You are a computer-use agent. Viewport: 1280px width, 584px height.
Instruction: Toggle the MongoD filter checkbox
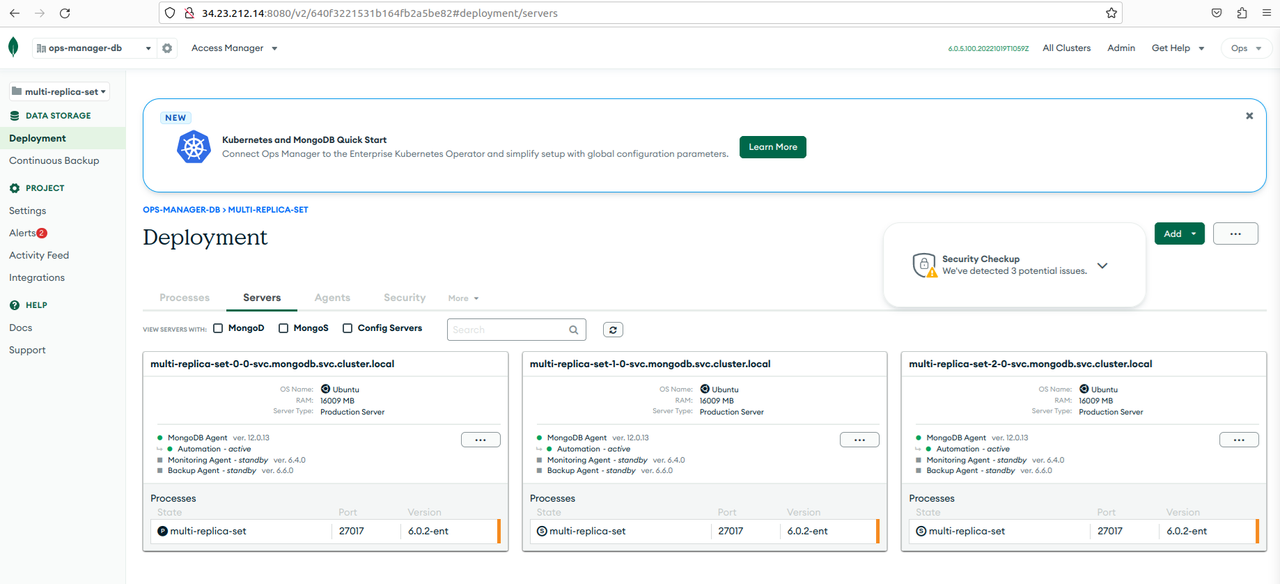pyautogui.click(x=218, y=328)
